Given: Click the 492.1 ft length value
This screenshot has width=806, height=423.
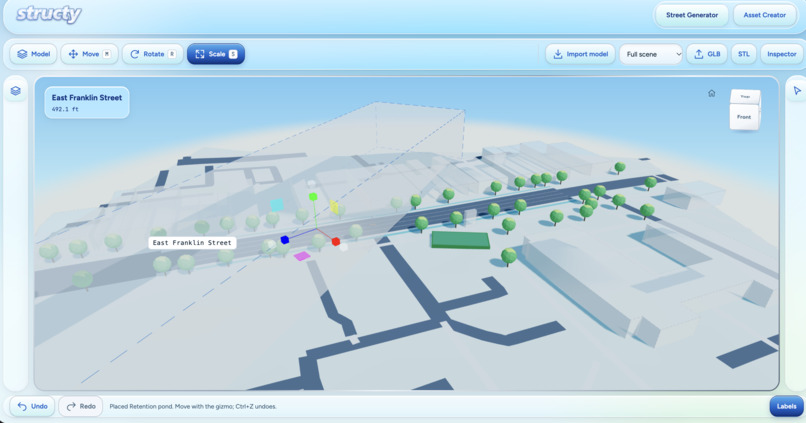Looking at the screenshot, I should point(65,109).
